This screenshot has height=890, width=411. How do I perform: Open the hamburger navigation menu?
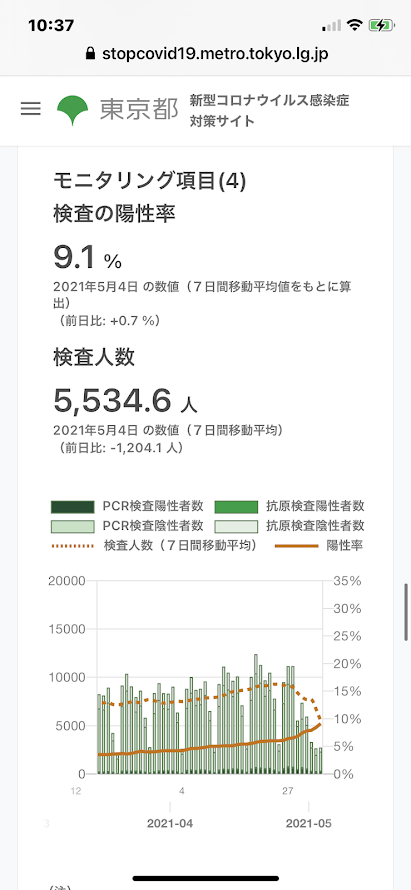pyautogui.click(x=31, y=109)
